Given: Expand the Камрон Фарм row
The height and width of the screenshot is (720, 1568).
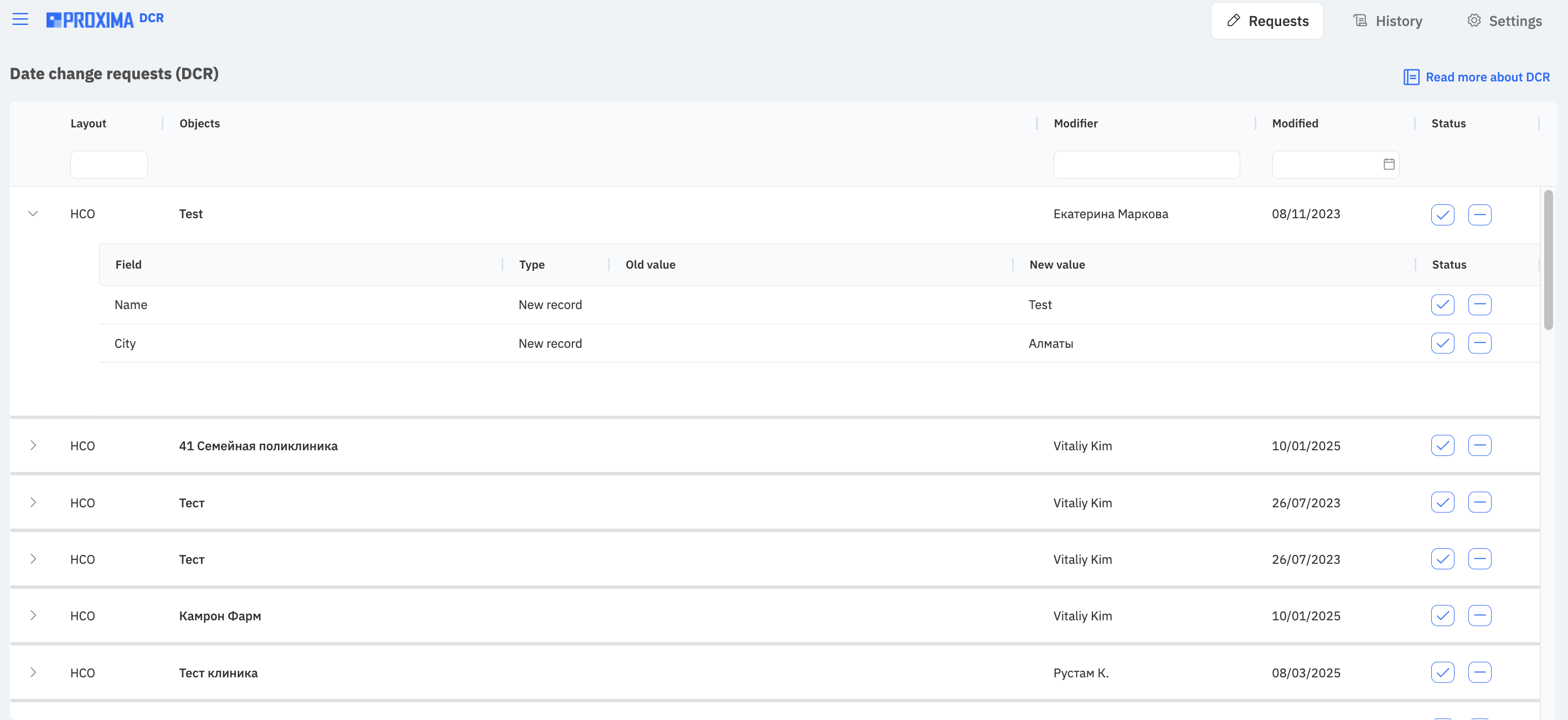Looking at the screenshot, I should [x=33, y=615].
